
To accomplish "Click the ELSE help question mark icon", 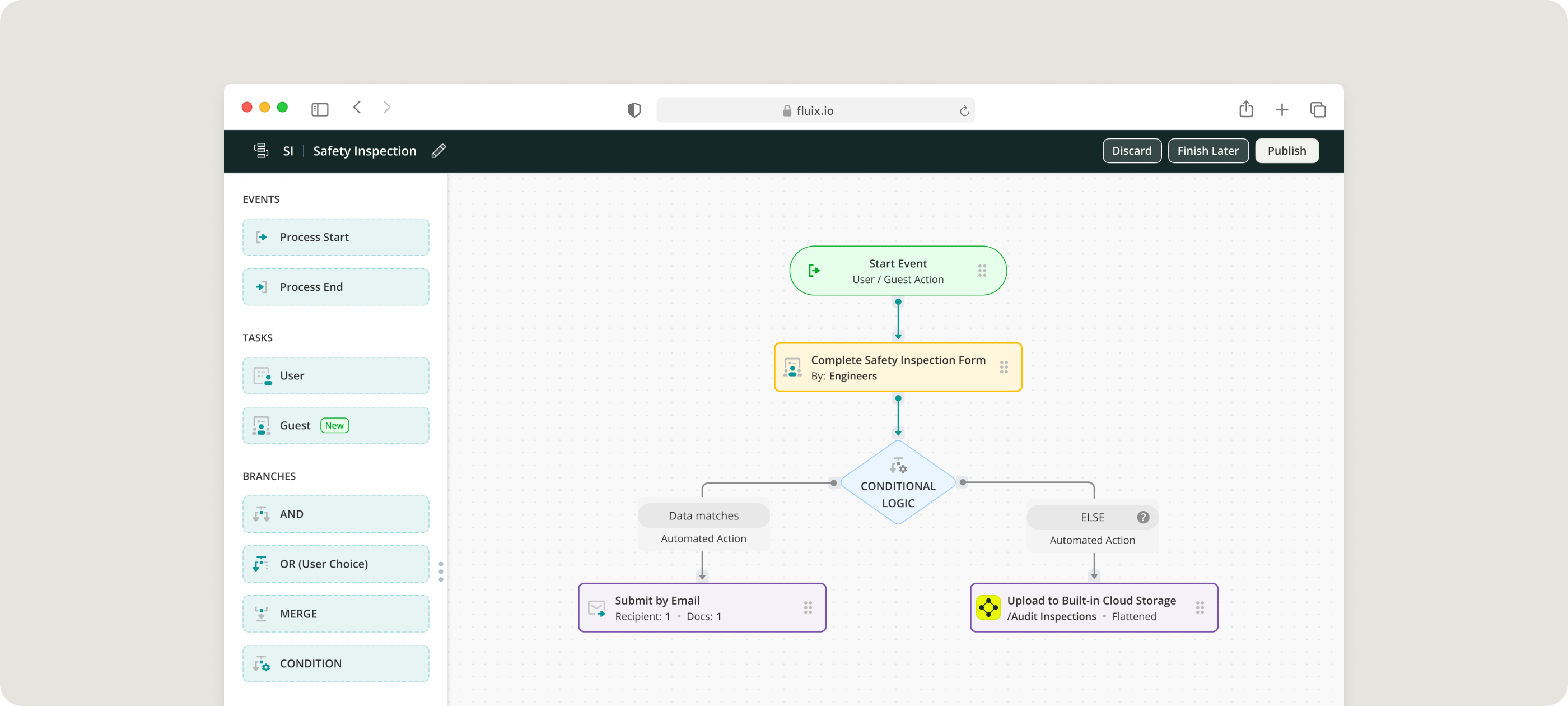I will [x=1142, y=517].
